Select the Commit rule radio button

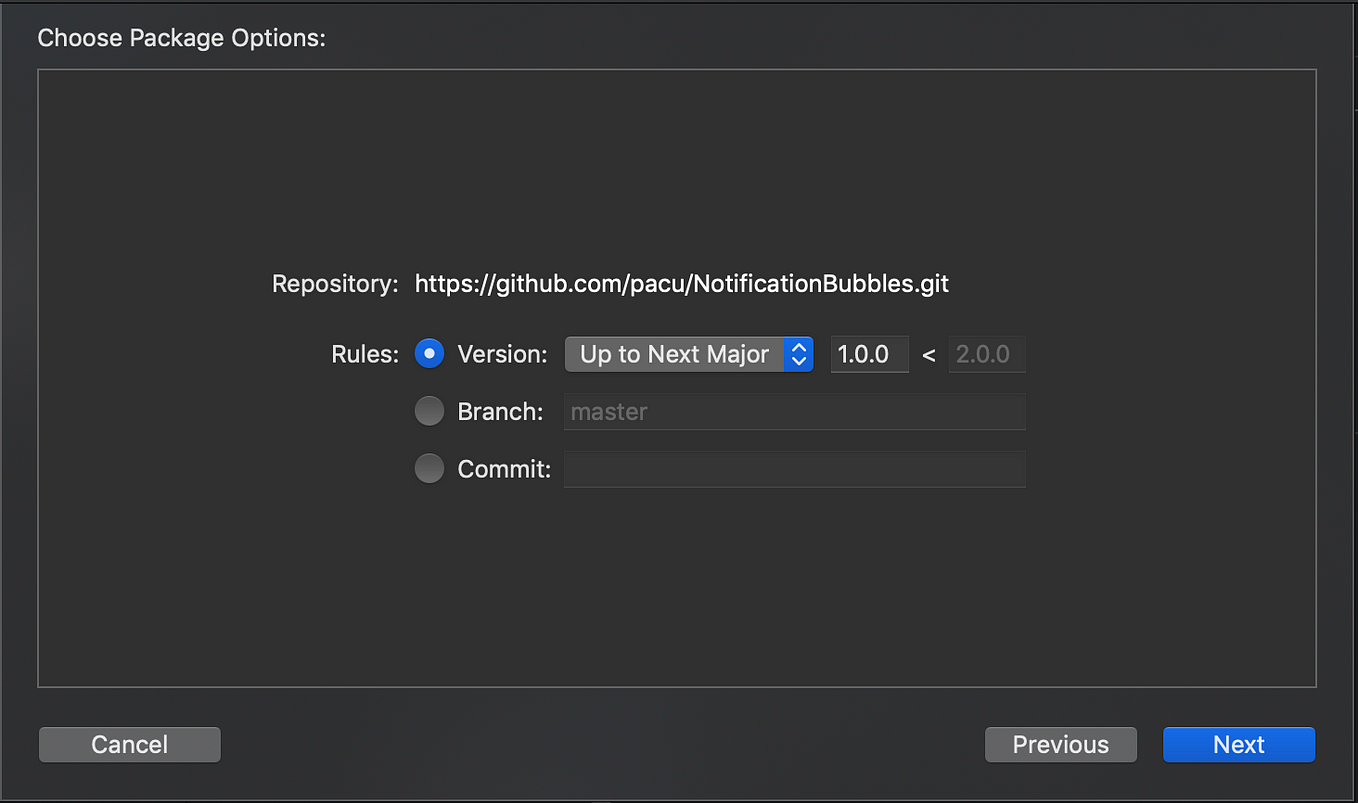click(429, 468)
